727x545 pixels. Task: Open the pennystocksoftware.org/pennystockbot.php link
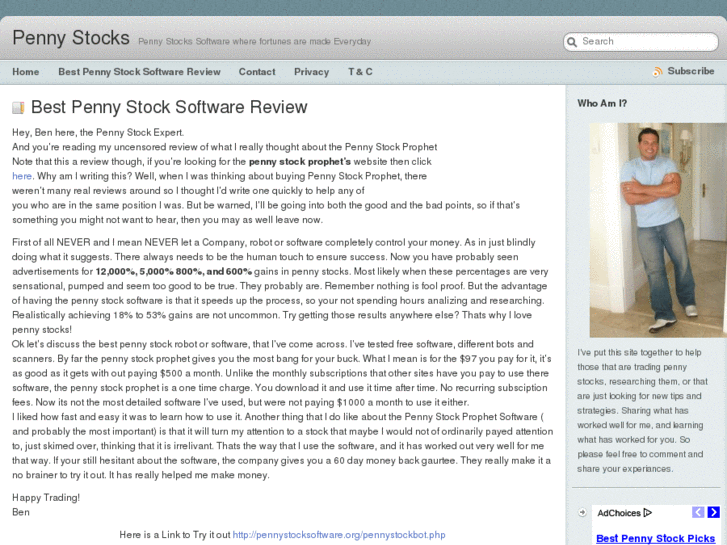pos(339,535)
